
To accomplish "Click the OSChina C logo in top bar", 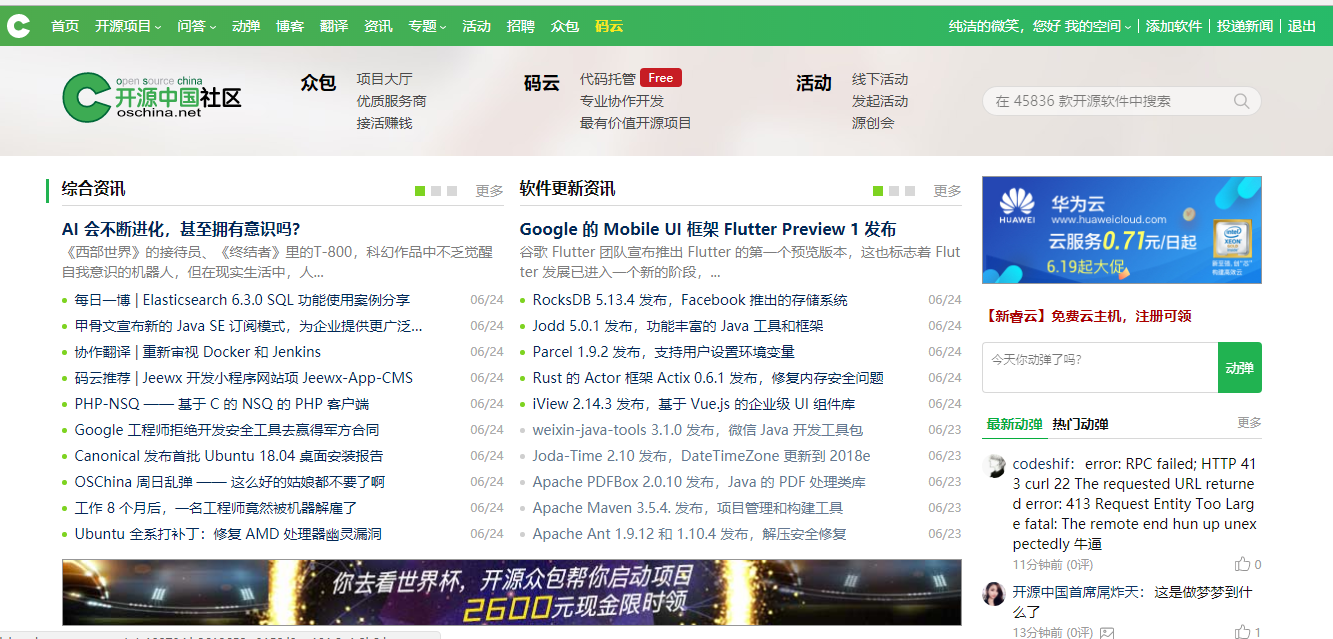I will pyautogui.click(x=18, y=26).
